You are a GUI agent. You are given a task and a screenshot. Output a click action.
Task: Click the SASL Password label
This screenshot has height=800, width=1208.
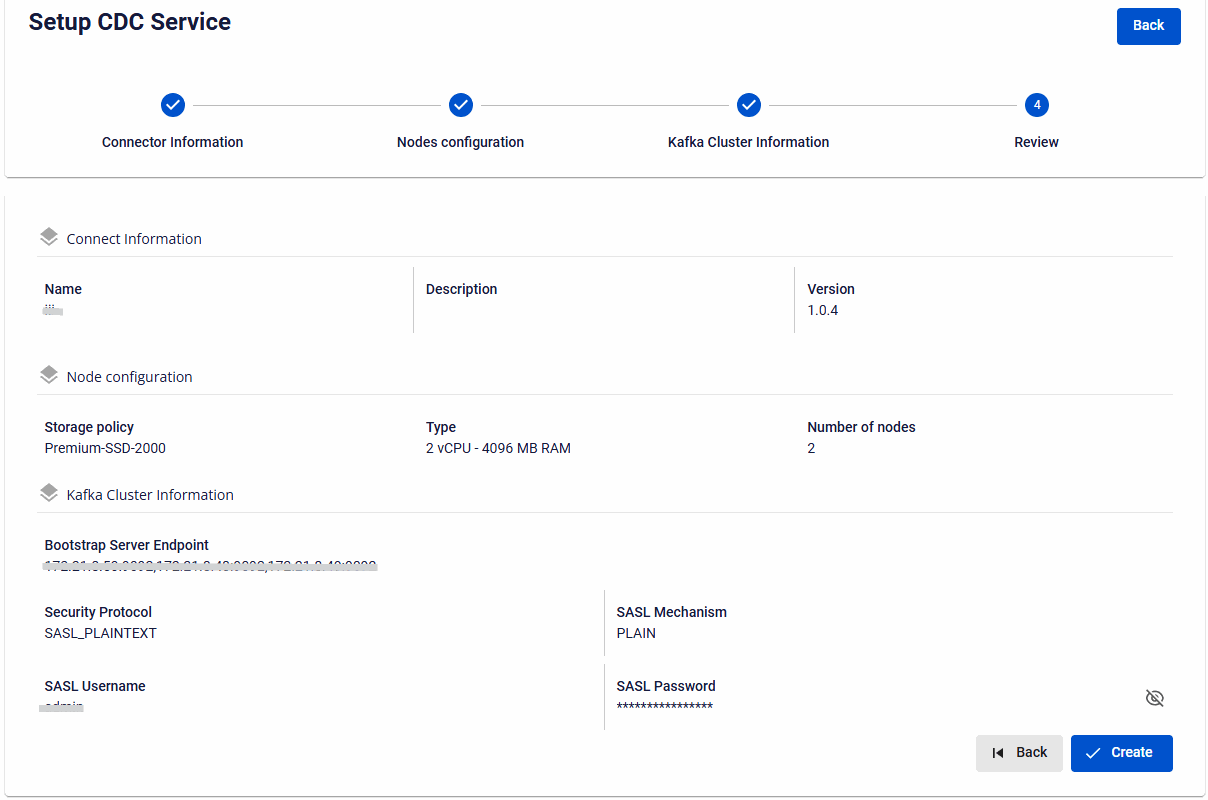(666, 686)
